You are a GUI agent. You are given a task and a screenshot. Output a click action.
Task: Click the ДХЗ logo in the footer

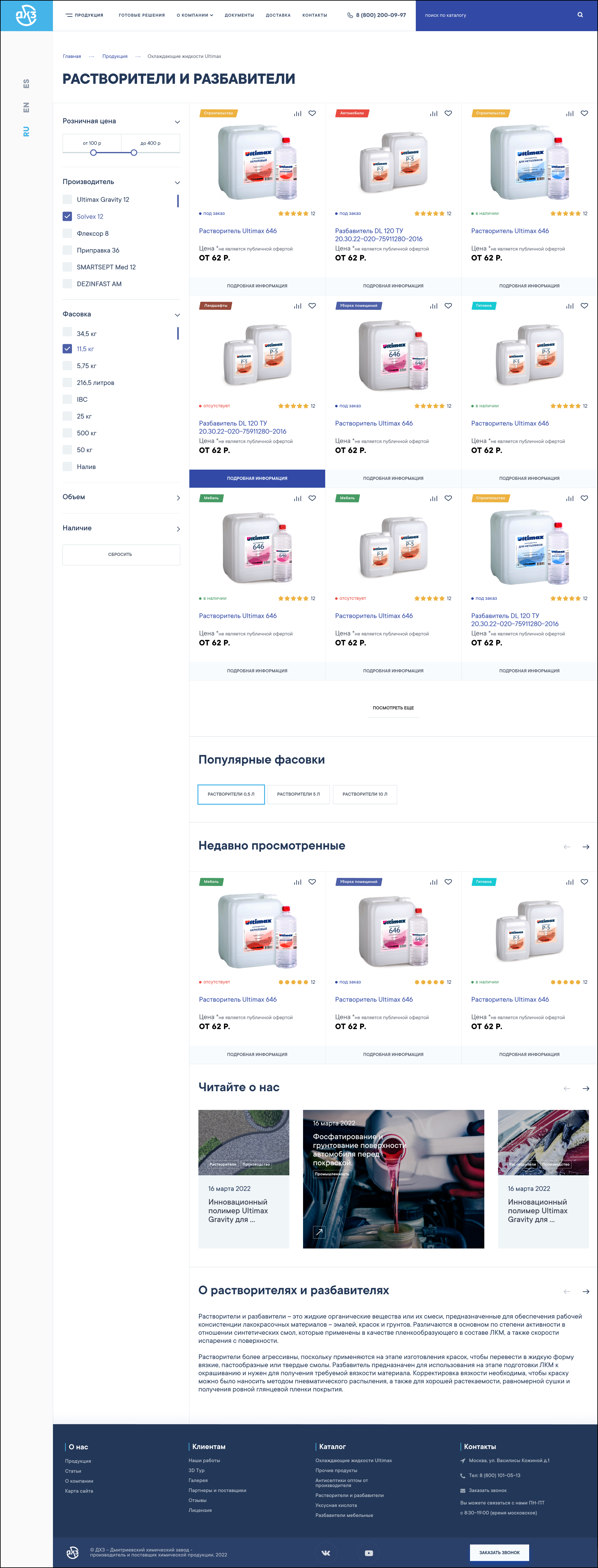tap(73, 1552)
